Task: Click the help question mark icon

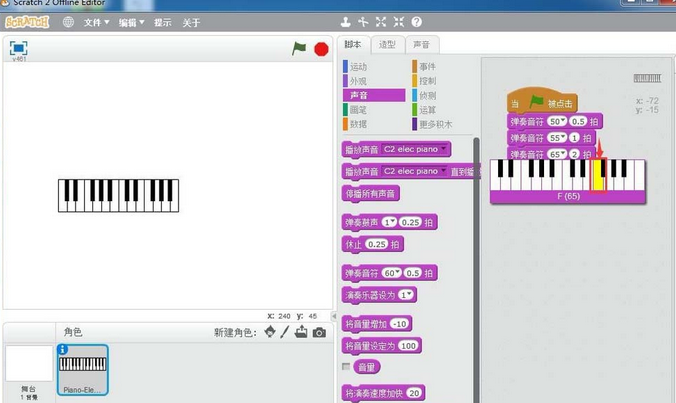Action: tap(416, 21)
